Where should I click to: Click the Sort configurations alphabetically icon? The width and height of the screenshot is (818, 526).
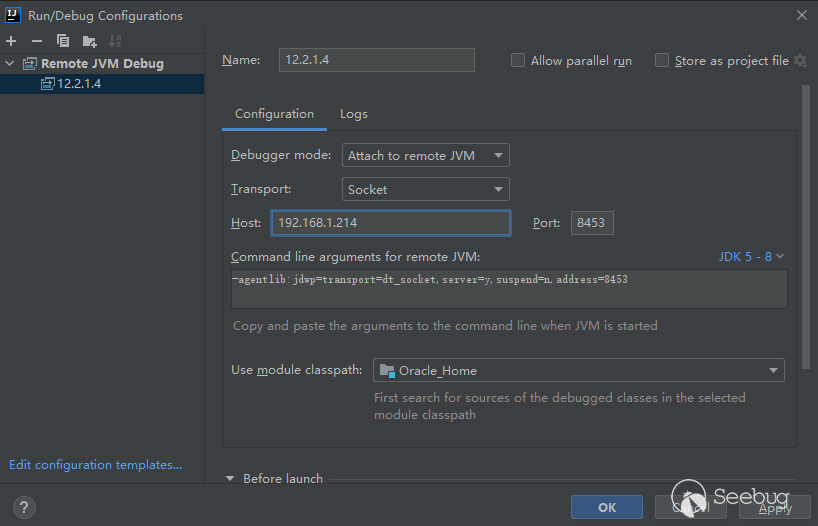click(x=116, y=41)
